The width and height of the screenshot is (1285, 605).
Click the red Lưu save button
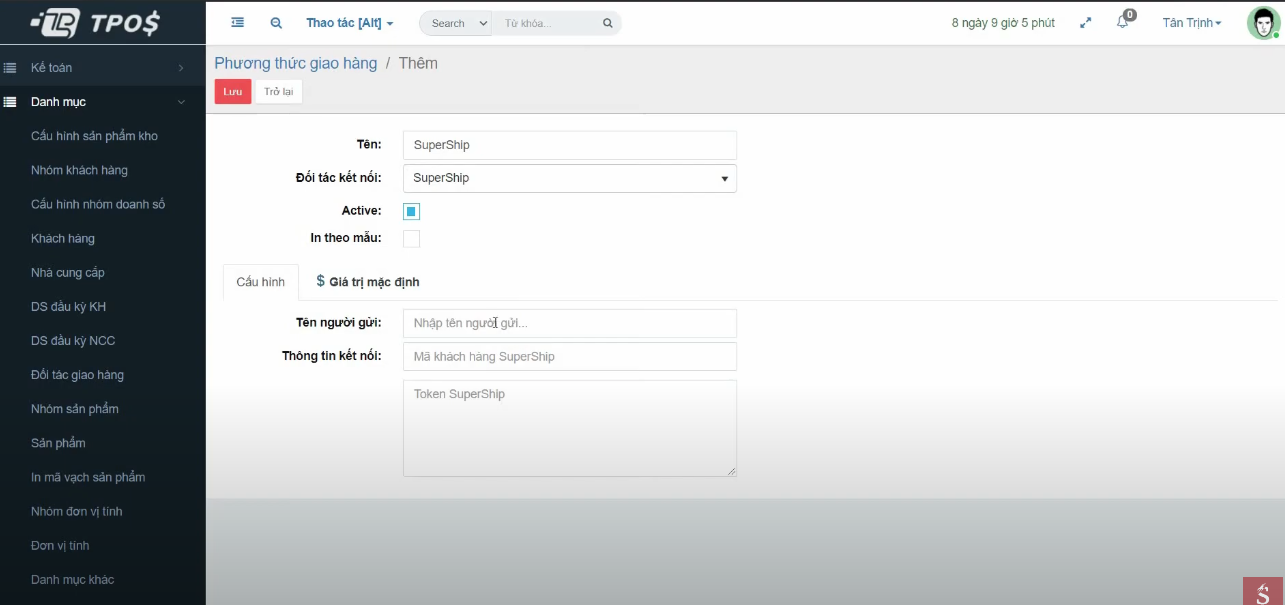pyautogui.click(x=233, y=91)
